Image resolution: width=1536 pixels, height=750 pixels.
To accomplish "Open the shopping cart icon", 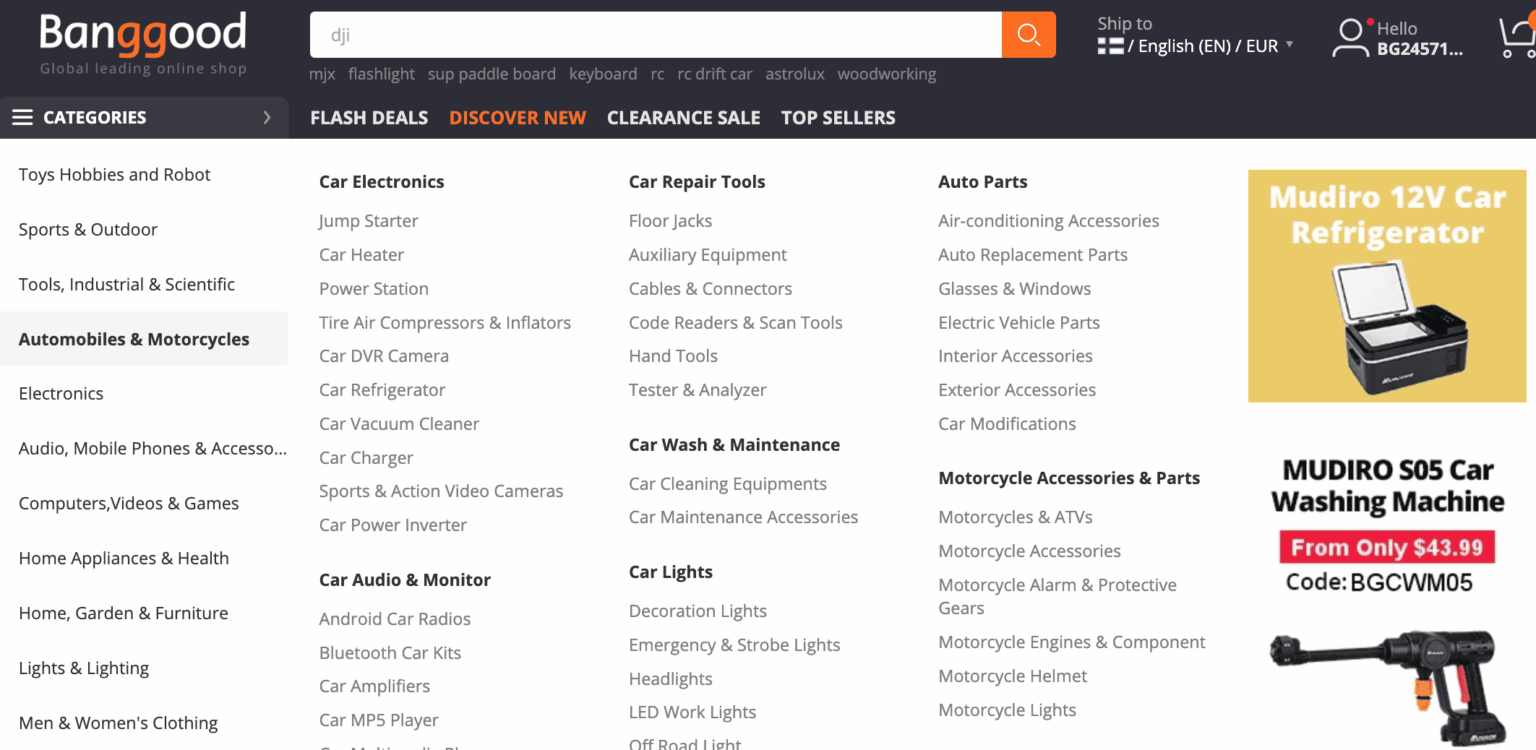I will (x=1523, y=33).
